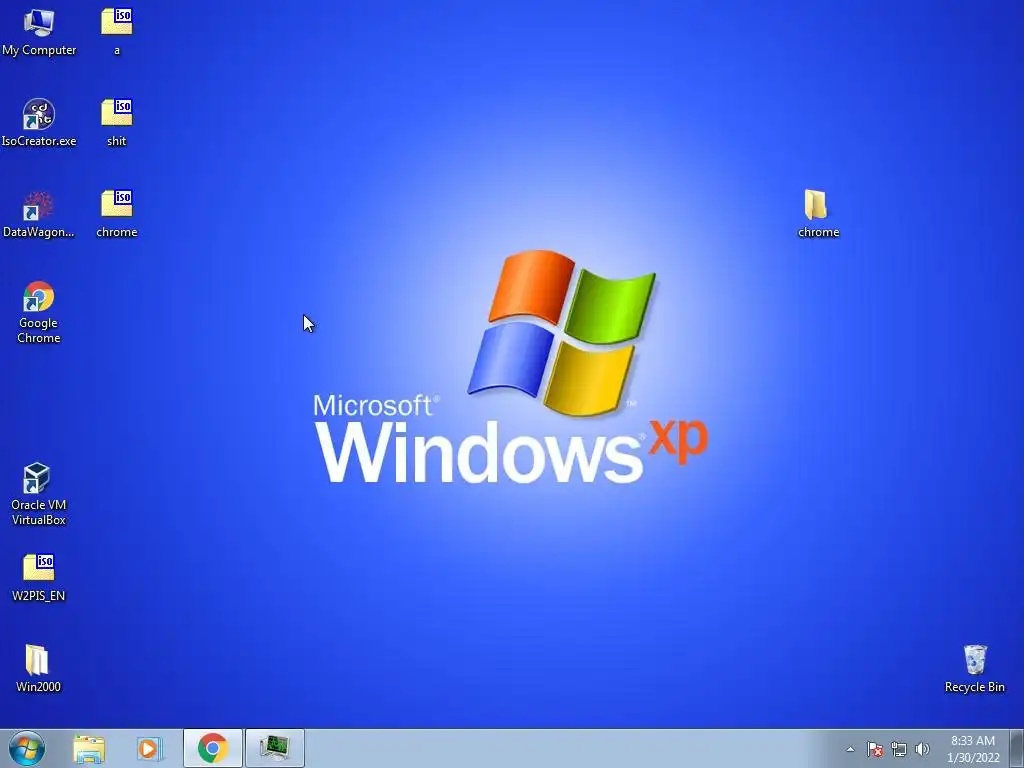Select the chrome folder on the right
The width and height of the screenshot is (1024, 768).
[818, 214]
